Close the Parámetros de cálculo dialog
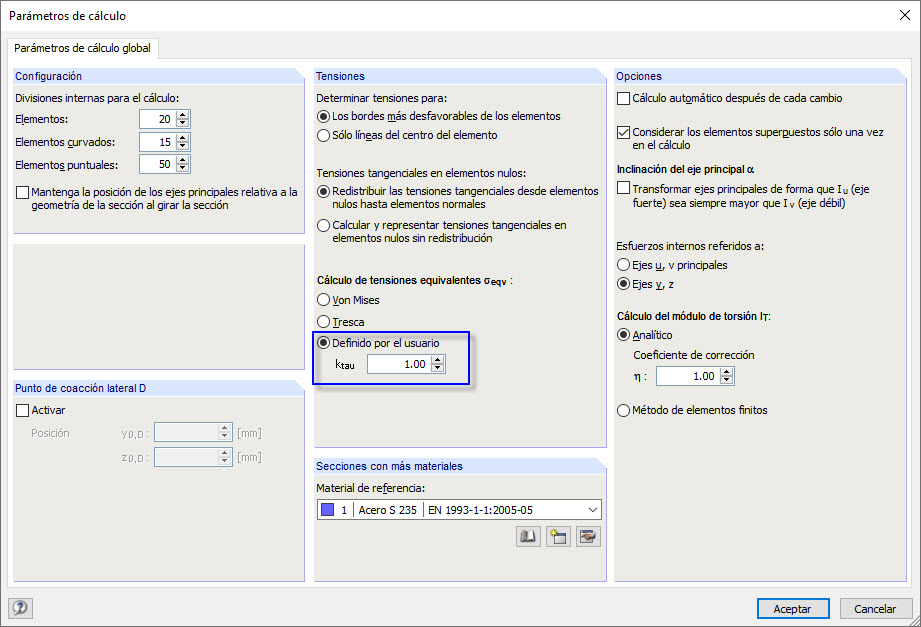Screen dimensions: 921x627 click(x=905, y=15)
